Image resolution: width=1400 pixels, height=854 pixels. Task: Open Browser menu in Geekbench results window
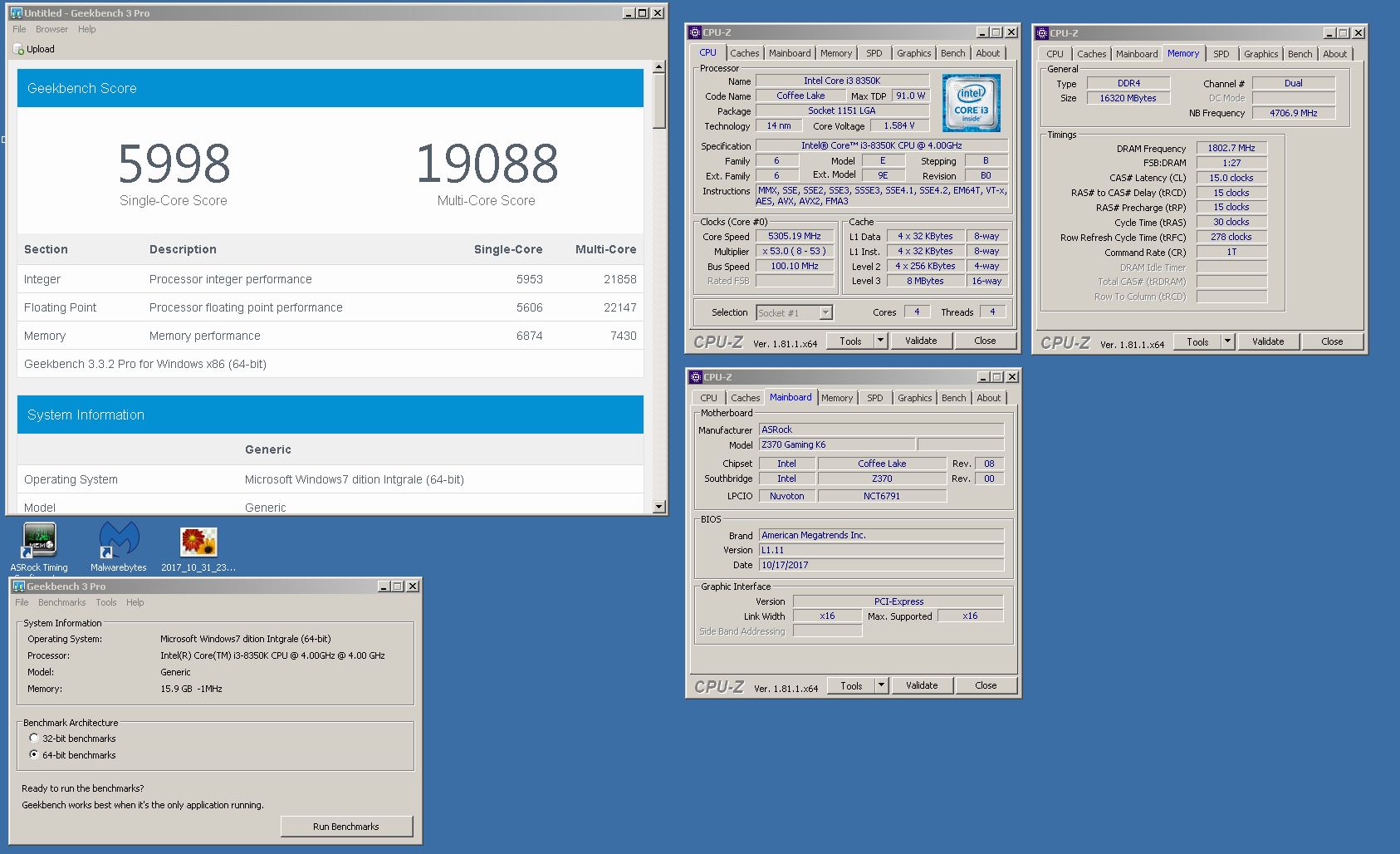[51, 29]
